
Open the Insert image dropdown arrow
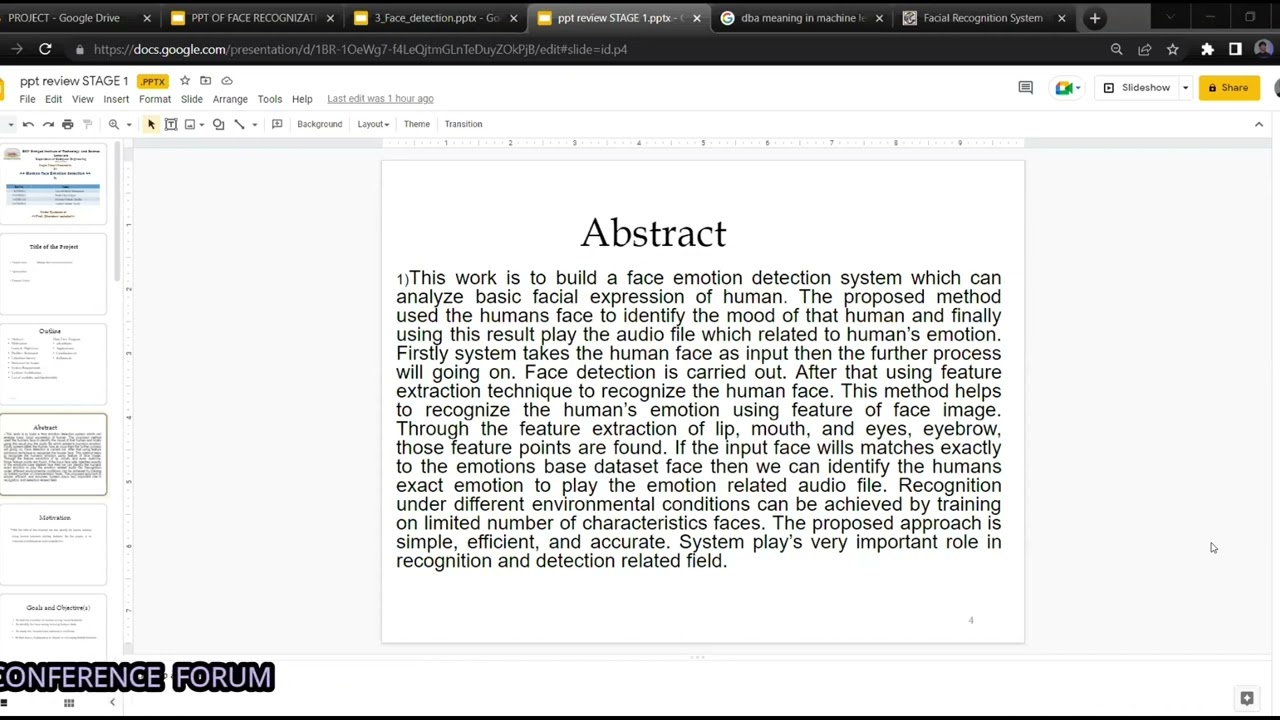(201, 124)
